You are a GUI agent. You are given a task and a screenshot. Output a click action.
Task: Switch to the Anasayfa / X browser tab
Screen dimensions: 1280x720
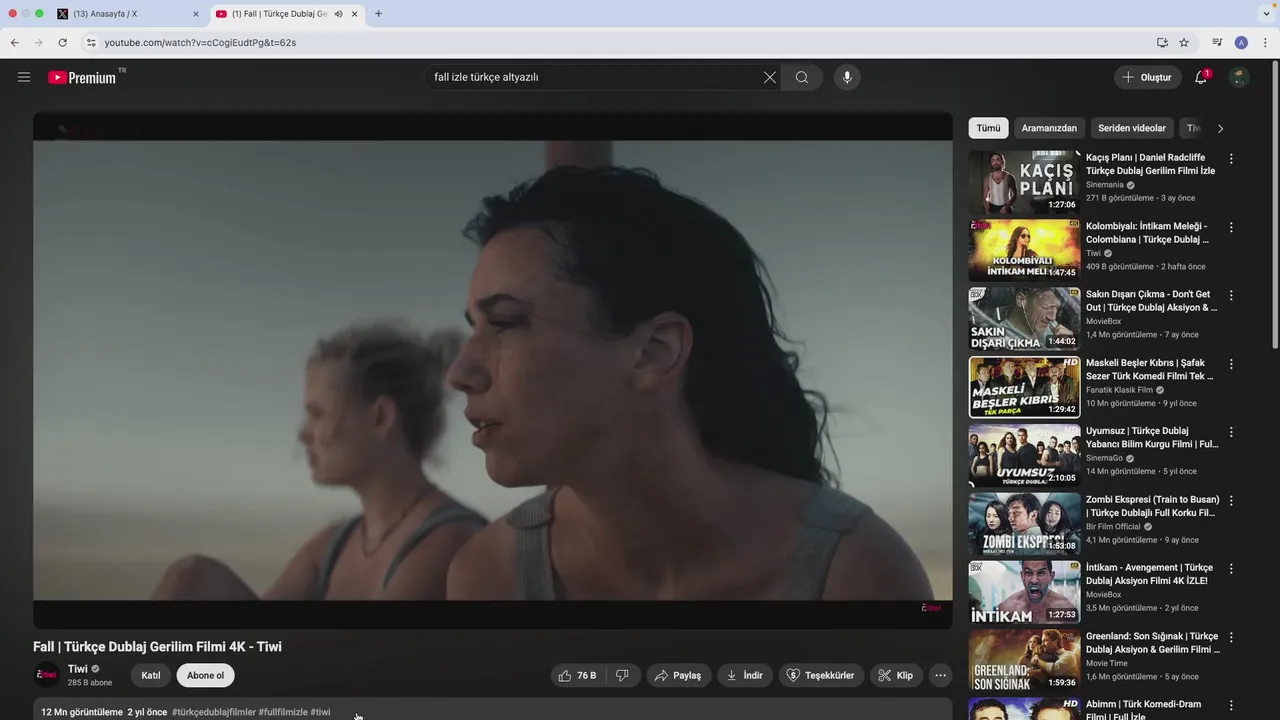tap(126, 14)
